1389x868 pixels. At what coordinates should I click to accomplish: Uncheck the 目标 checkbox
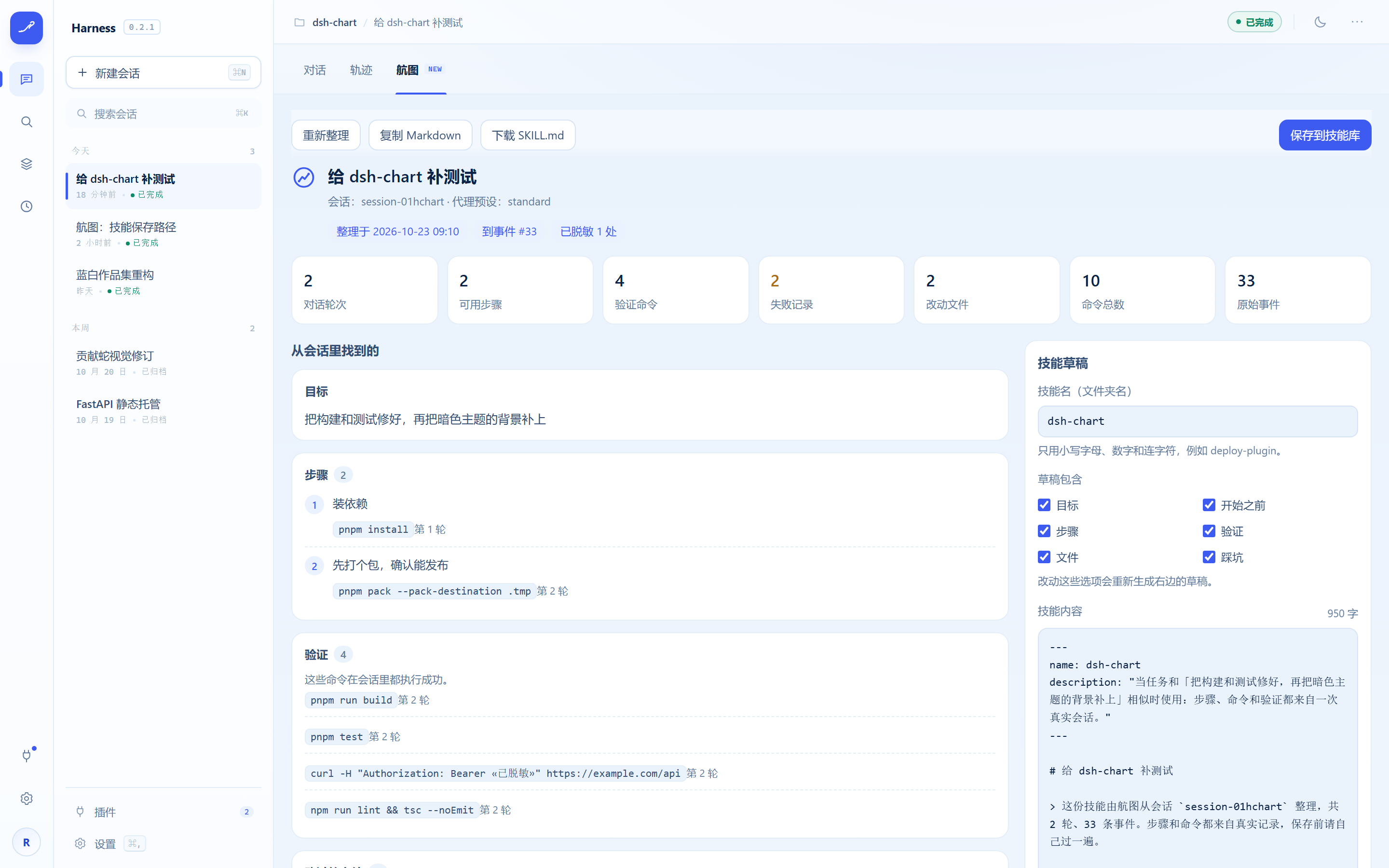[1044, 505]
